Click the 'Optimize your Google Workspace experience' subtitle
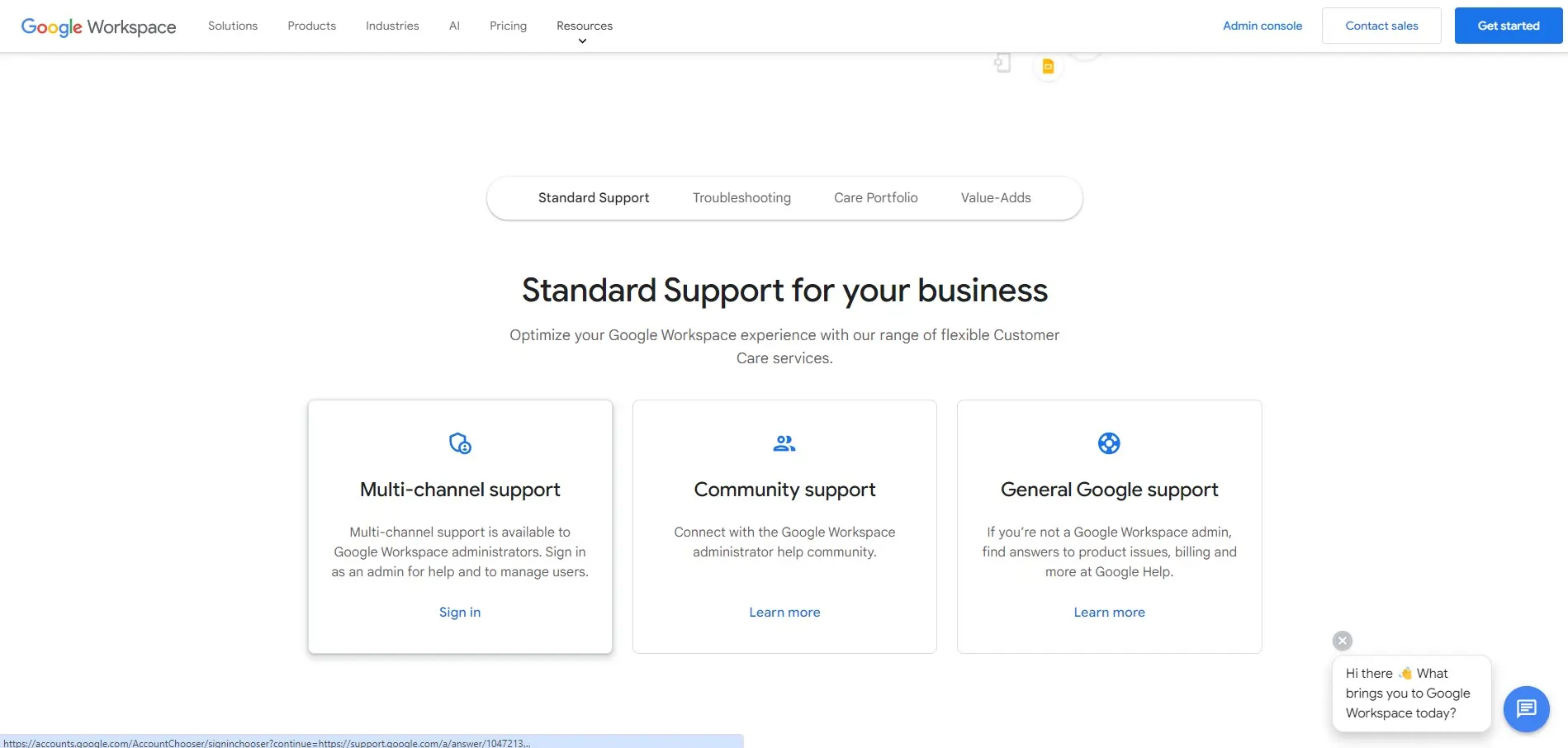Image resolution: width=1568 pixels, height=748 pixels. pyautogui.click(x=784, y=347)
